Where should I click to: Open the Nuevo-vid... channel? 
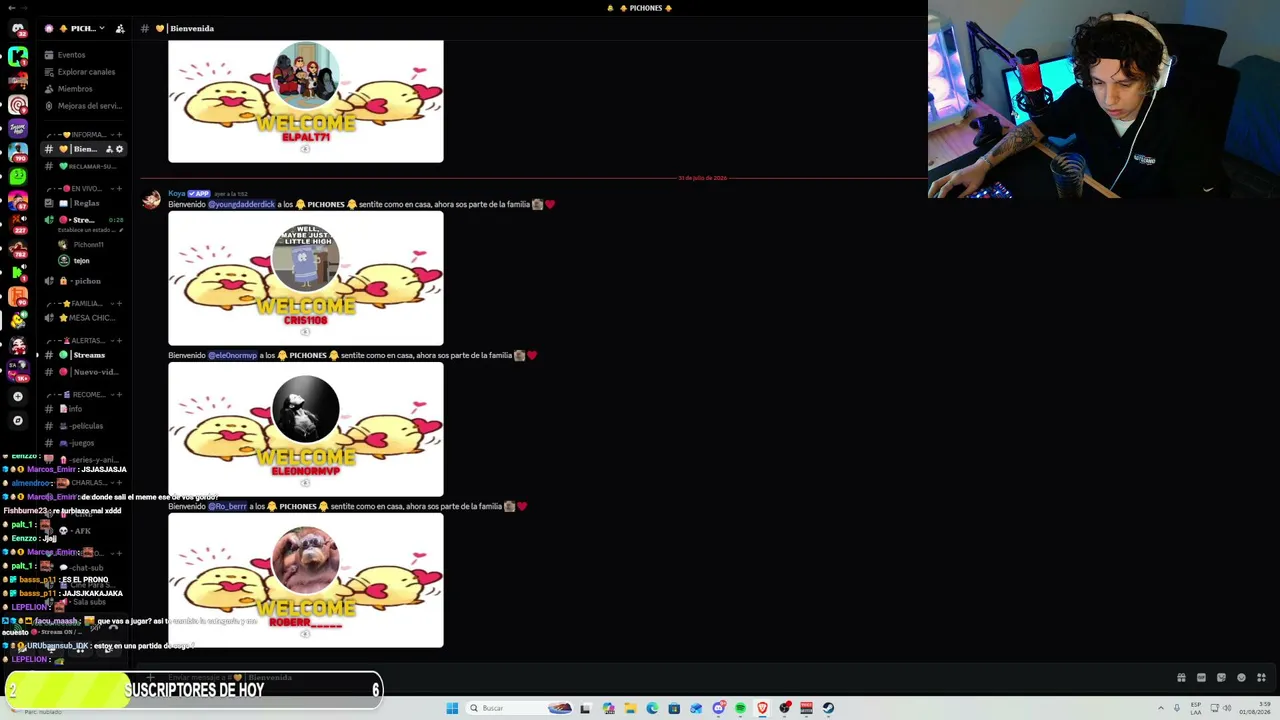click(84, 372)
